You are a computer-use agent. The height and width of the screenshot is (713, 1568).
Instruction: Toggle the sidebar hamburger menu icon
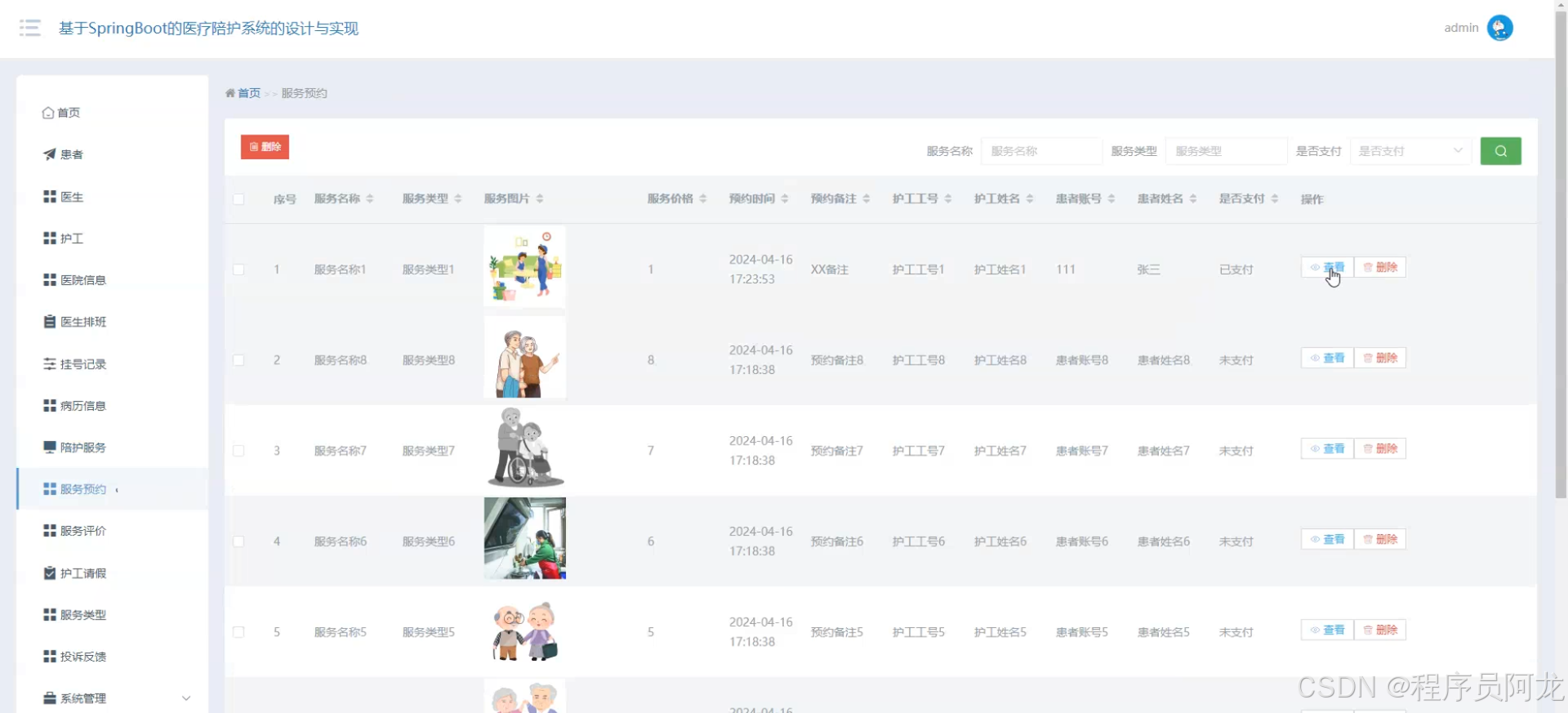pyautogui.click(x=30, y=29)
